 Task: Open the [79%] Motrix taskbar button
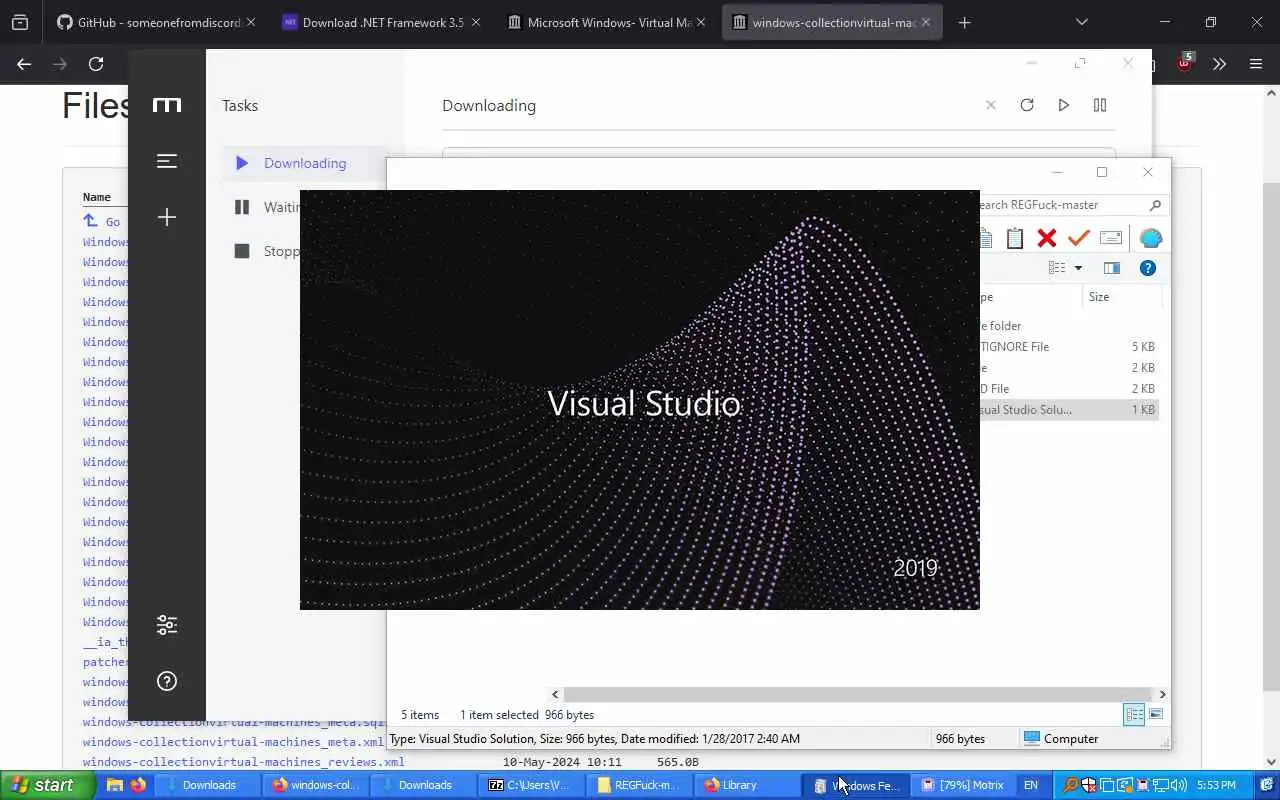pyautogui.click(x=962, y=785)
